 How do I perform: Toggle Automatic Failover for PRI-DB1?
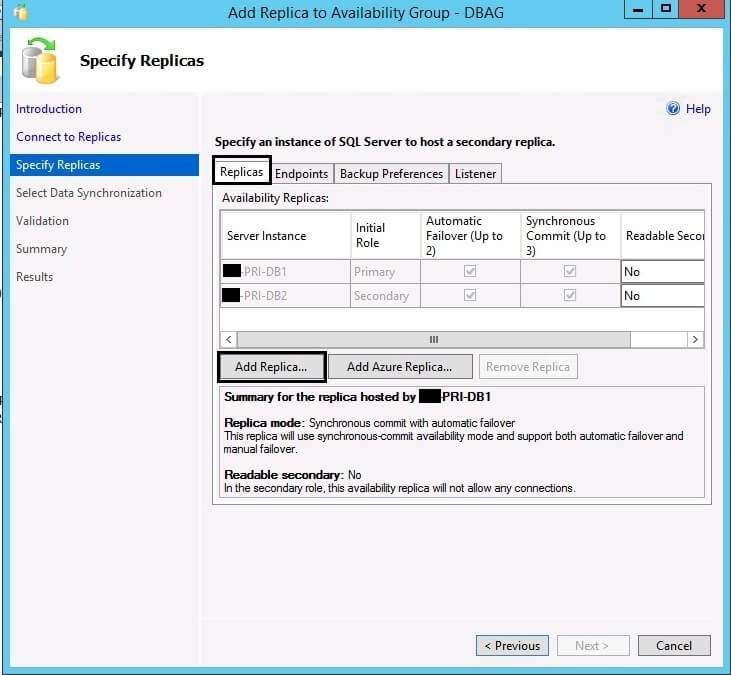tap(469, 272)
